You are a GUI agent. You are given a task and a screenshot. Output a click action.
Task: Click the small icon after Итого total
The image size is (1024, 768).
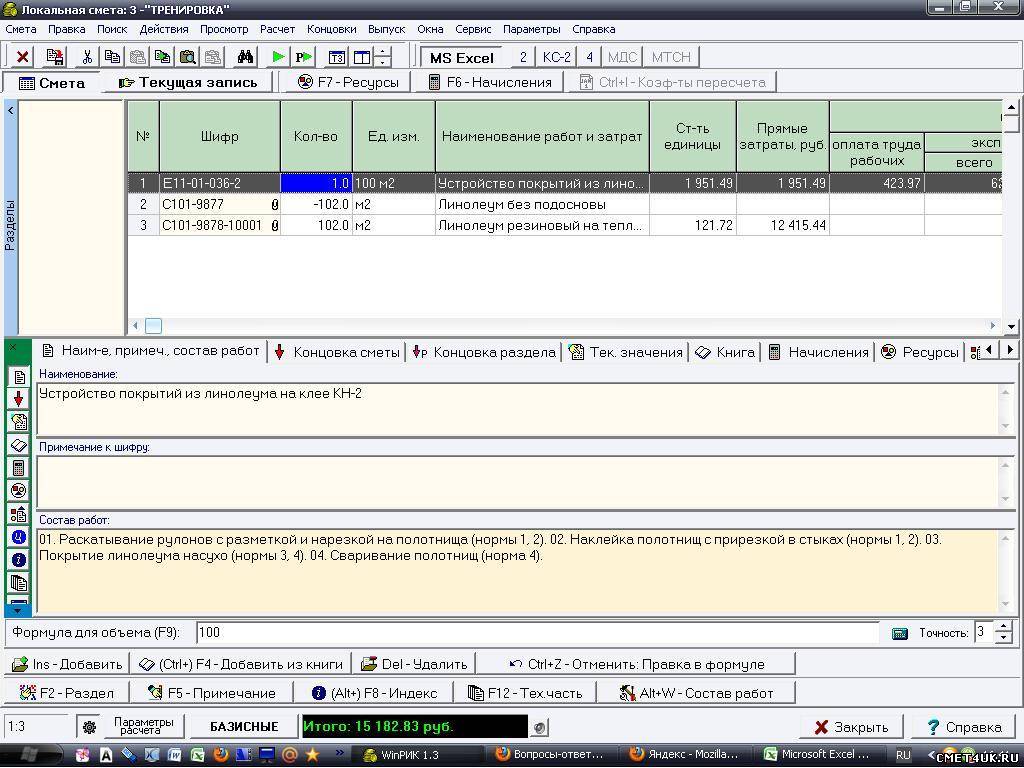coord(539,727)
